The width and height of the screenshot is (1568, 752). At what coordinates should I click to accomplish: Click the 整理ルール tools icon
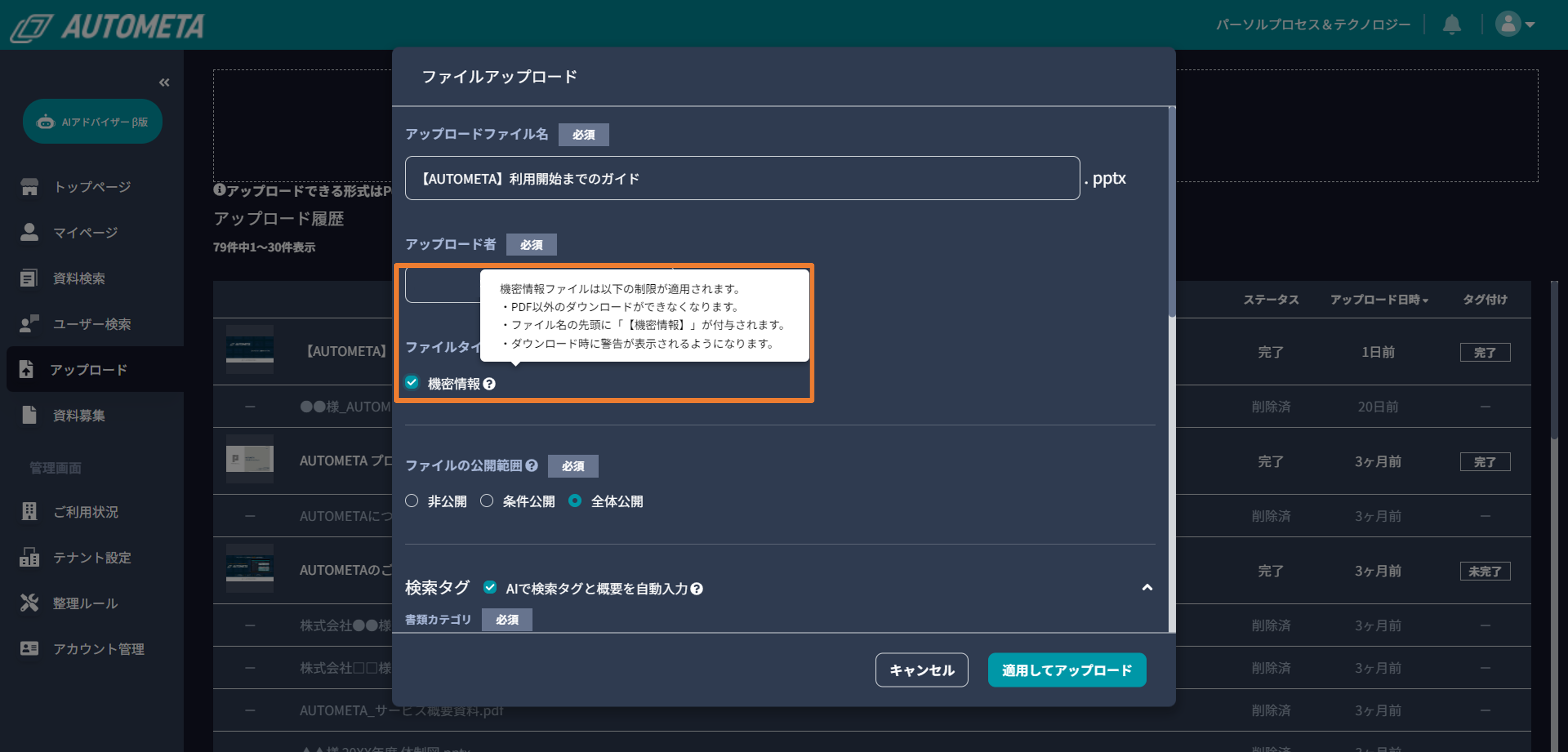pyautogui.click(x=29, y=602)
